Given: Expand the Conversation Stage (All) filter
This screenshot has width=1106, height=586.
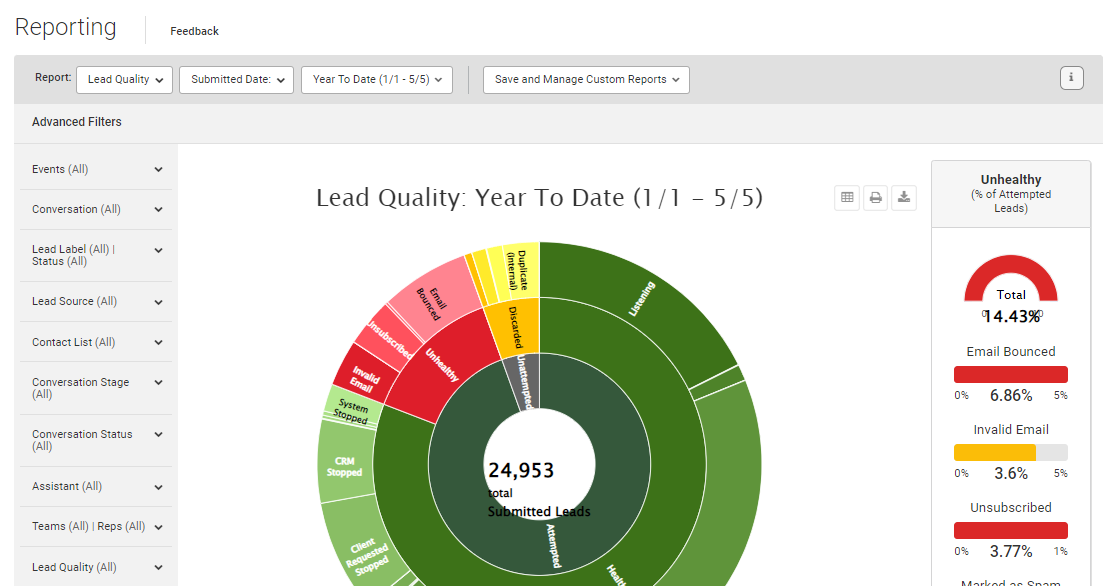Looking at the screenshot, I should (x=96, y=388).
